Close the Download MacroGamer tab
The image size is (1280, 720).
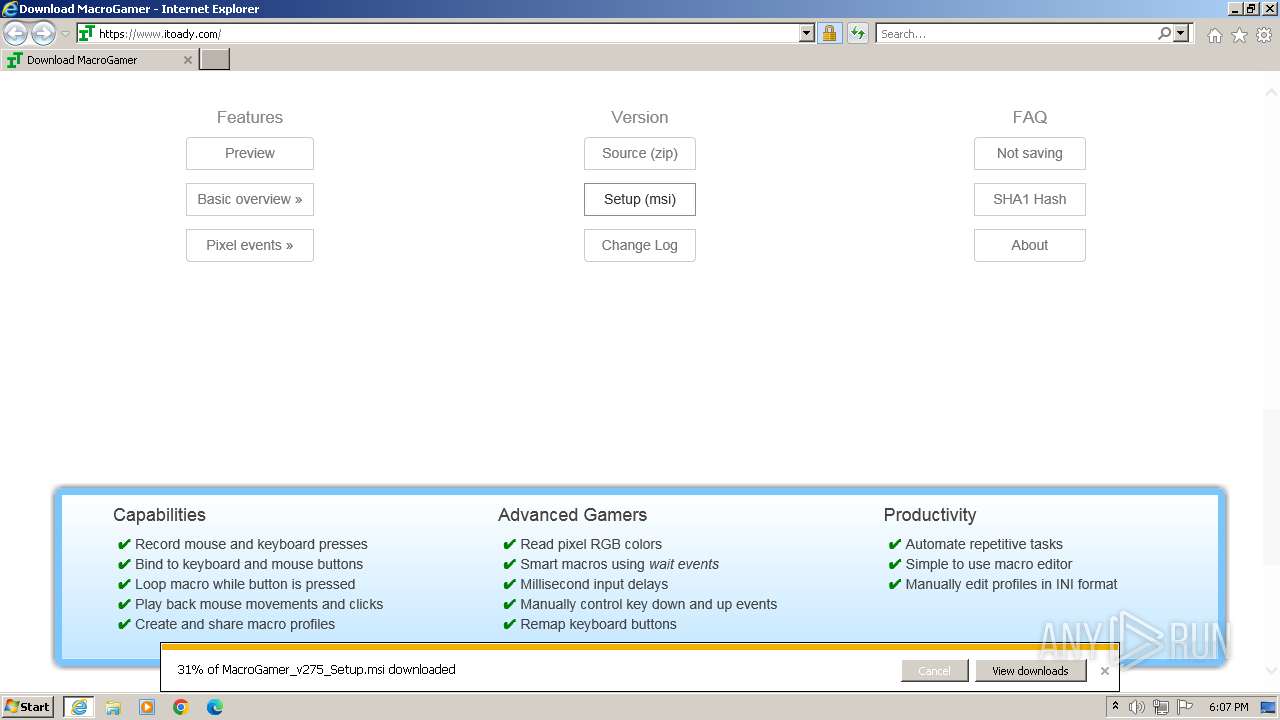click(x=187, y=60)
